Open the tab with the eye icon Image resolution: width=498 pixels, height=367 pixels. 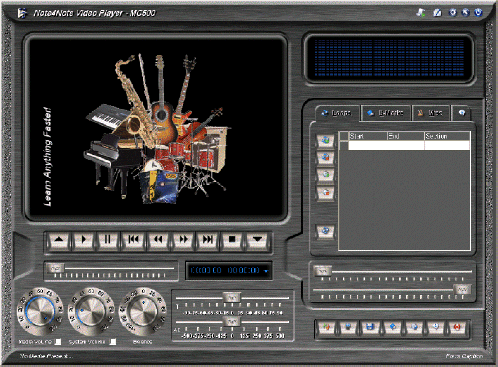tap(461, 113)
